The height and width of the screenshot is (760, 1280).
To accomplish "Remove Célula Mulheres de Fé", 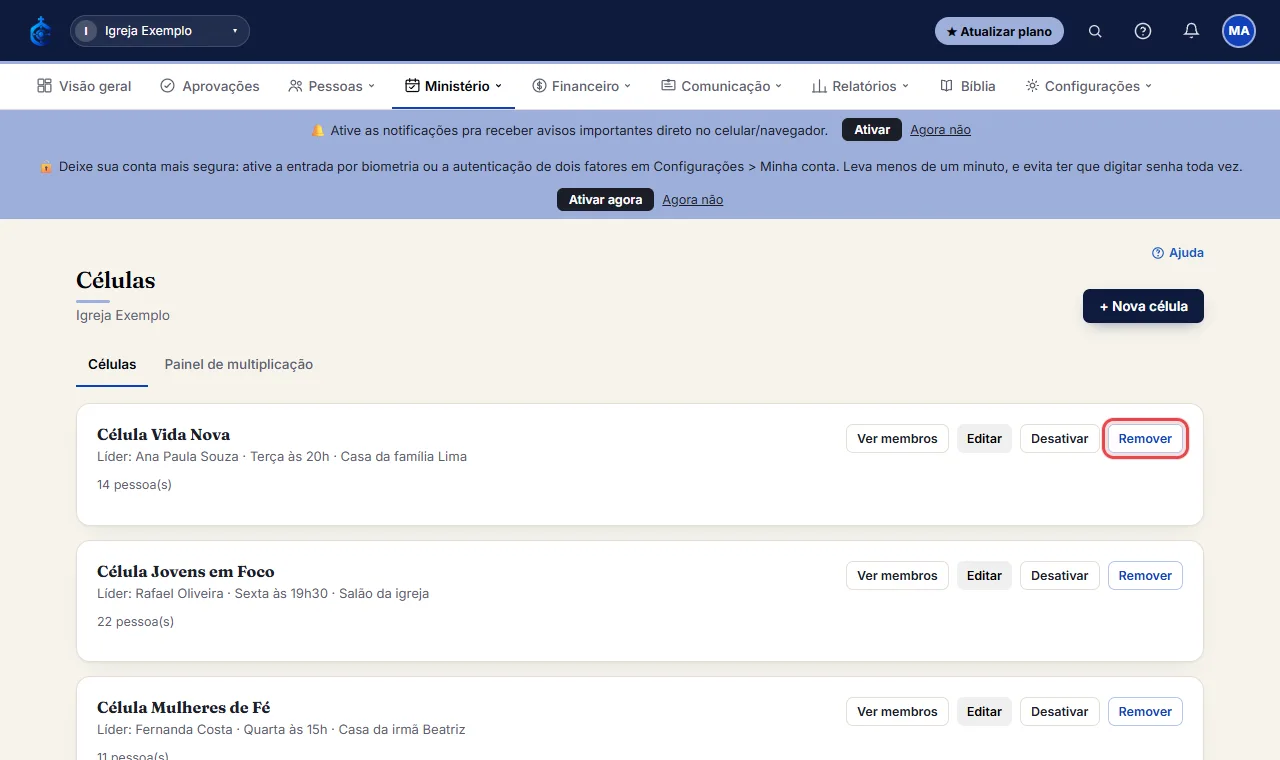I will pyautogui.click(x=1145, y=712).
